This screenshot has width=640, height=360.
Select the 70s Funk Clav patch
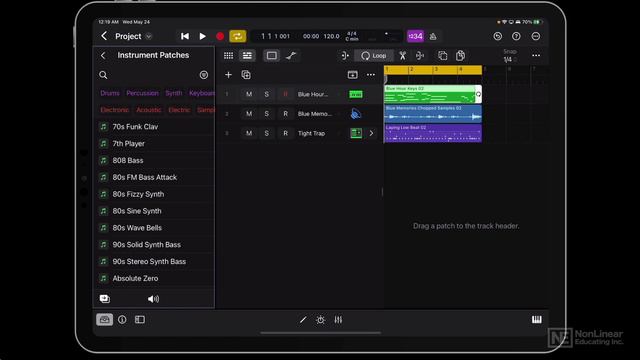pyautogui.click(x=153, y=127)
